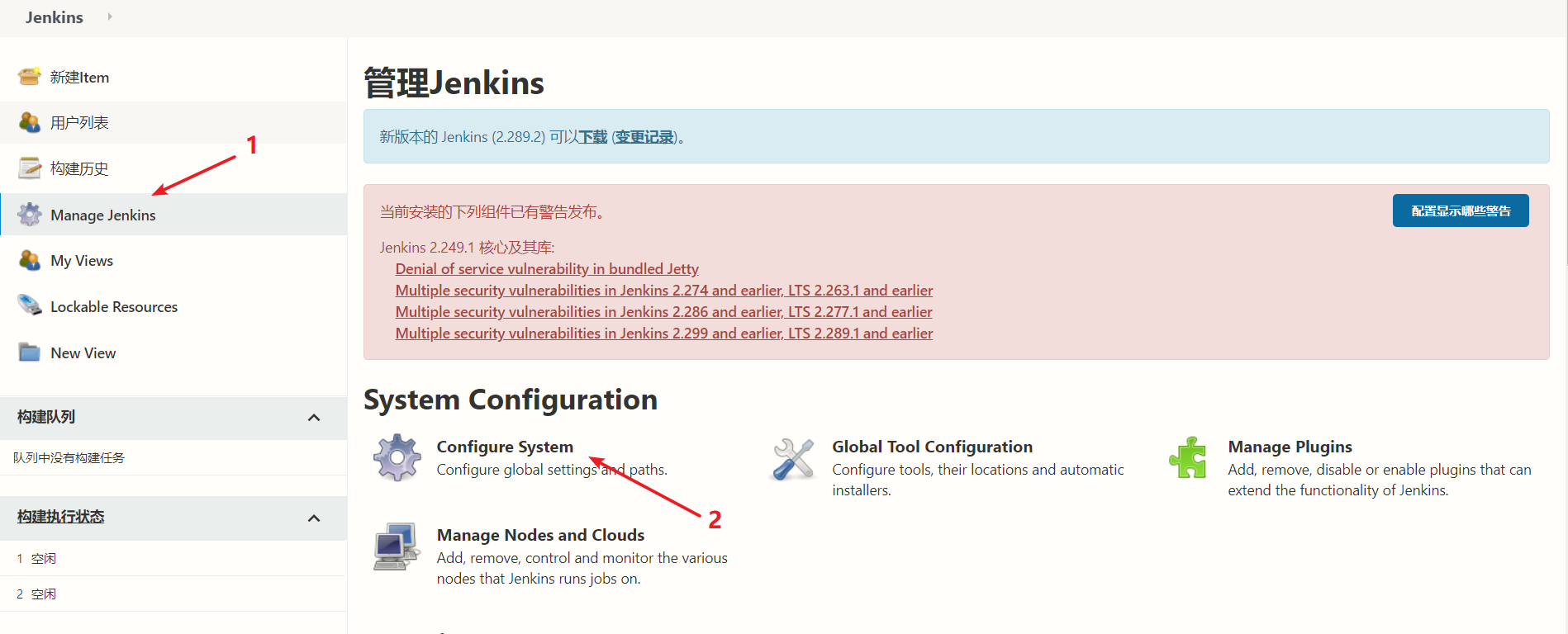
Task: Click 'Configure global settings and paths.' description
Action: point(552,470)
